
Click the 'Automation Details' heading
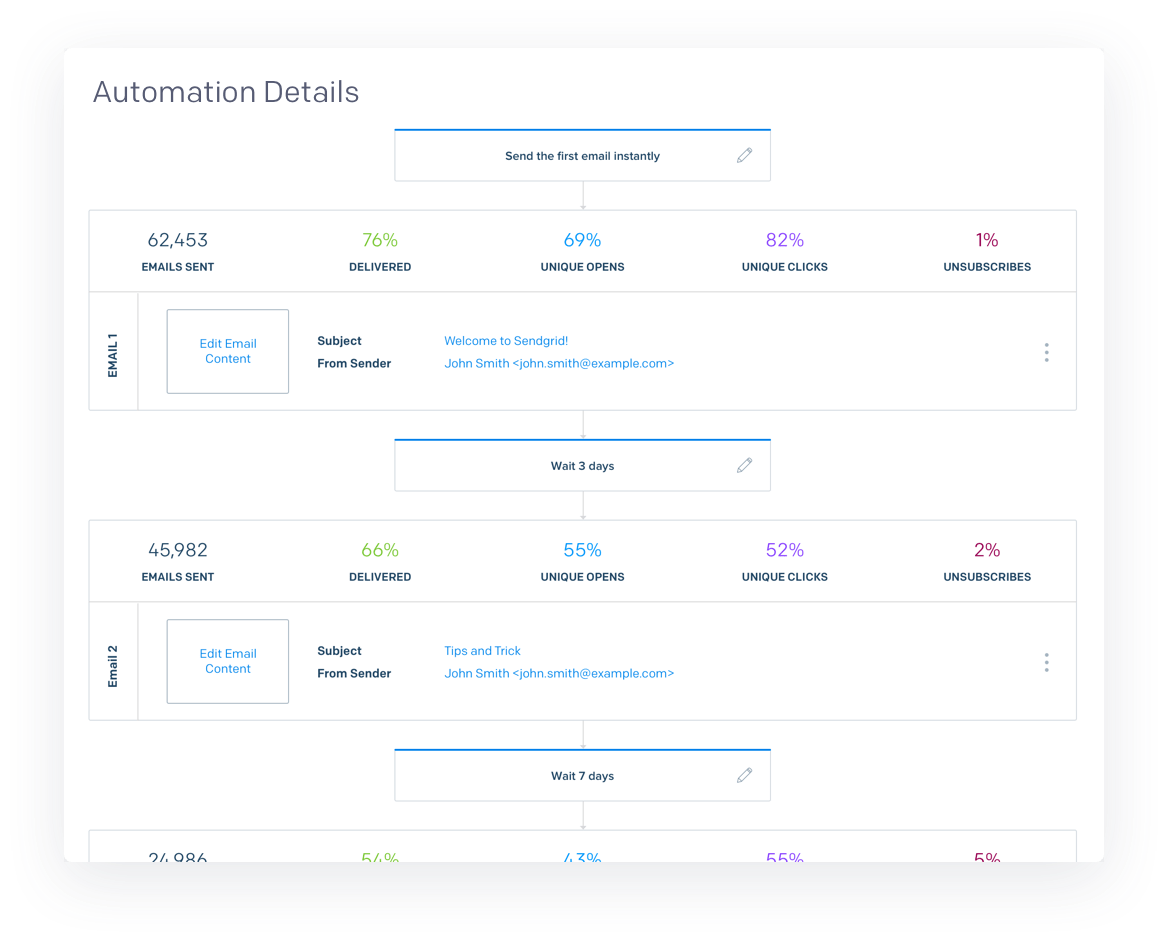click(x=226, y=92)
